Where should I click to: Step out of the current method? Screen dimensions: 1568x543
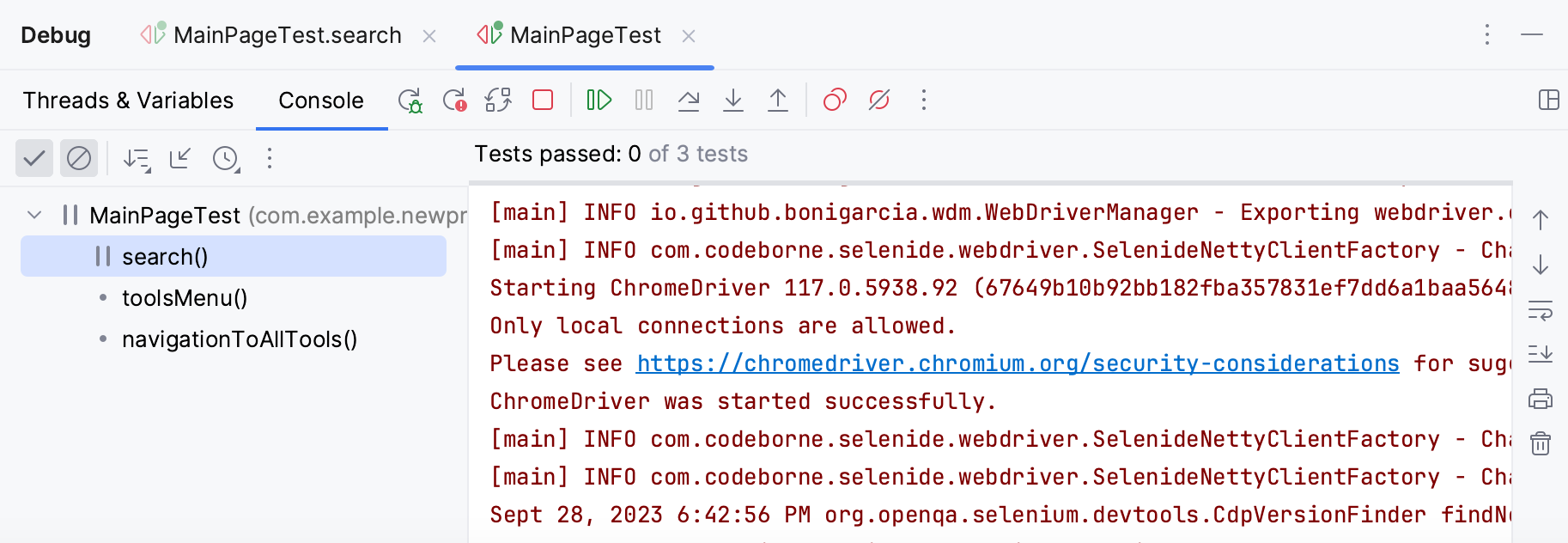click(778, 100)
